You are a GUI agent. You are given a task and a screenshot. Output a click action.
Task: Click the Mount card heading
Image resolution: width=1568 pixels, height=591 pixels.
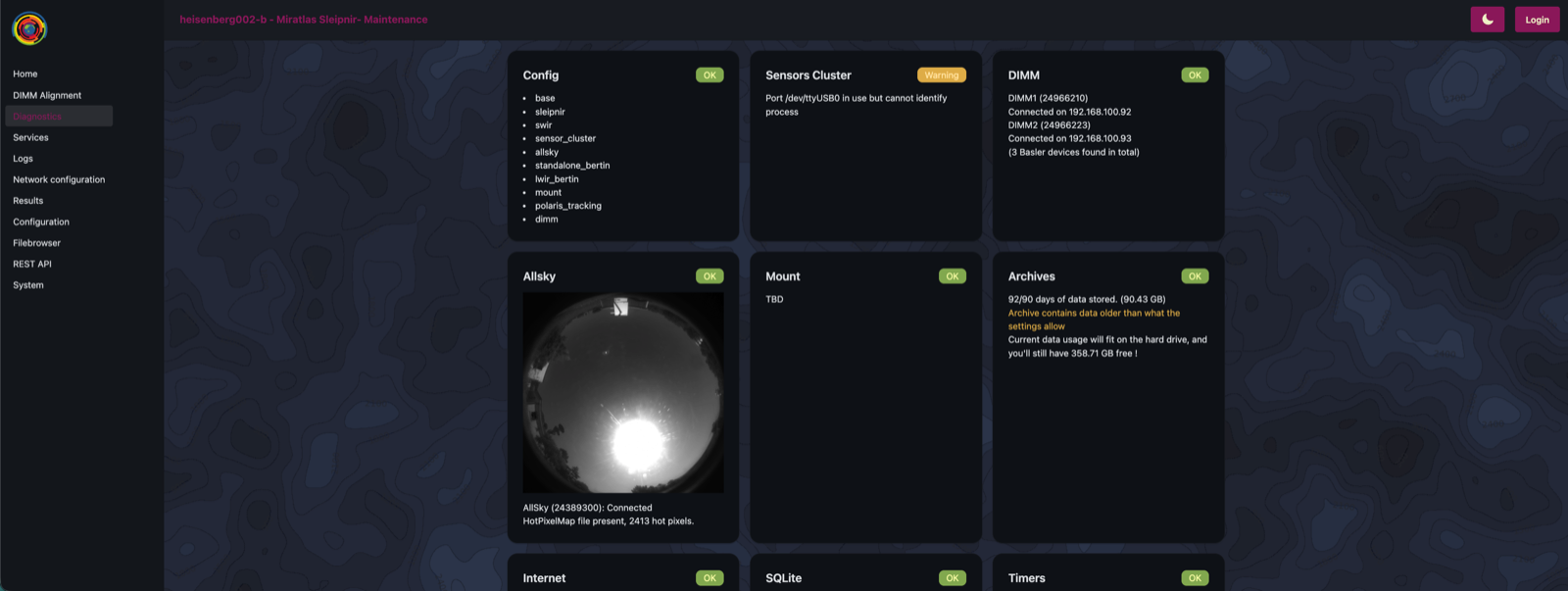tap(783, 276)
